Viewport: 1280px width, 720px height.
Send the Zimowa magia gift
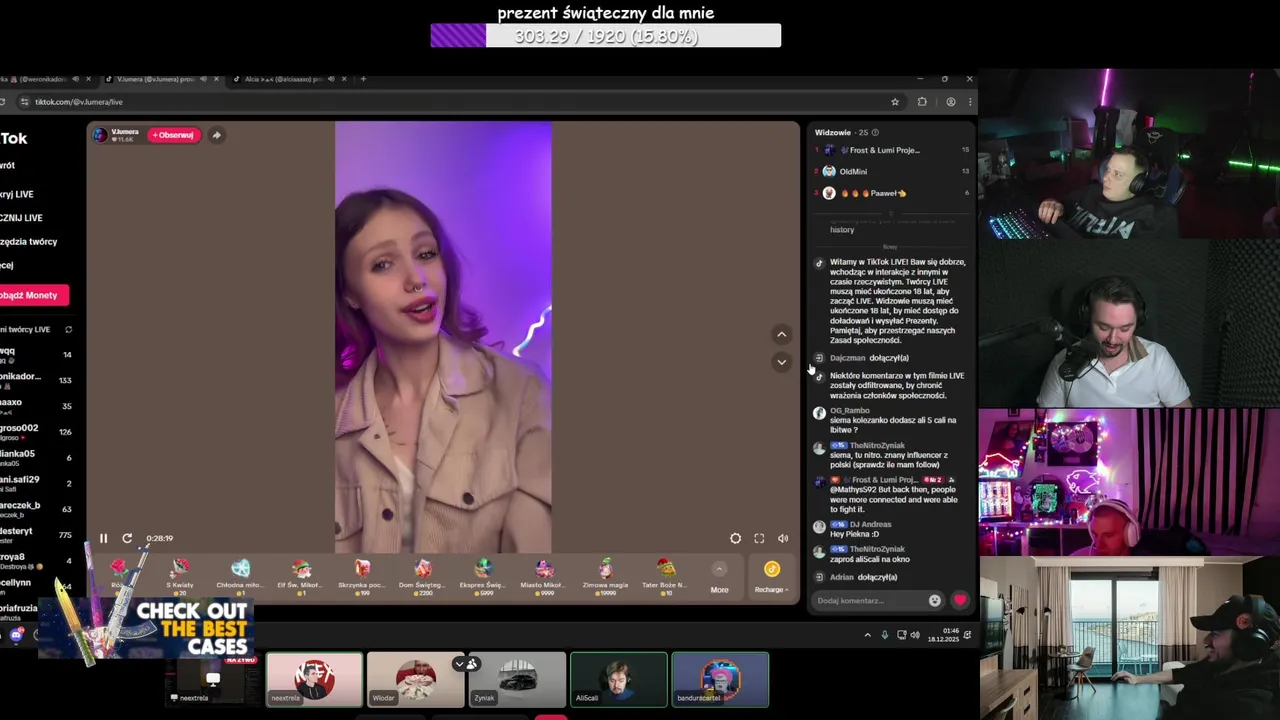(605, 575)
